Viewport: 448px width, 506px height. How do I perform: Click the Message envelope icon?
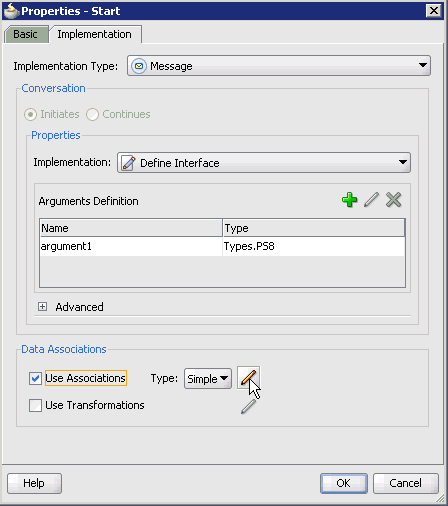139,66
